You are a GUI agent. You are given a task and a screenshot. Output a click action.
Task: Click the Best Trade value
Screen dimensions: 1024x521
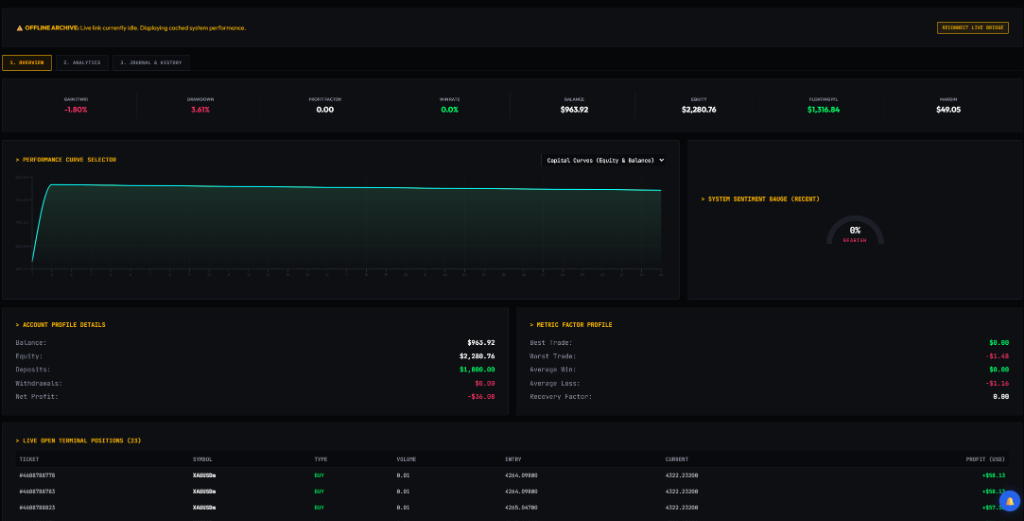999,343
